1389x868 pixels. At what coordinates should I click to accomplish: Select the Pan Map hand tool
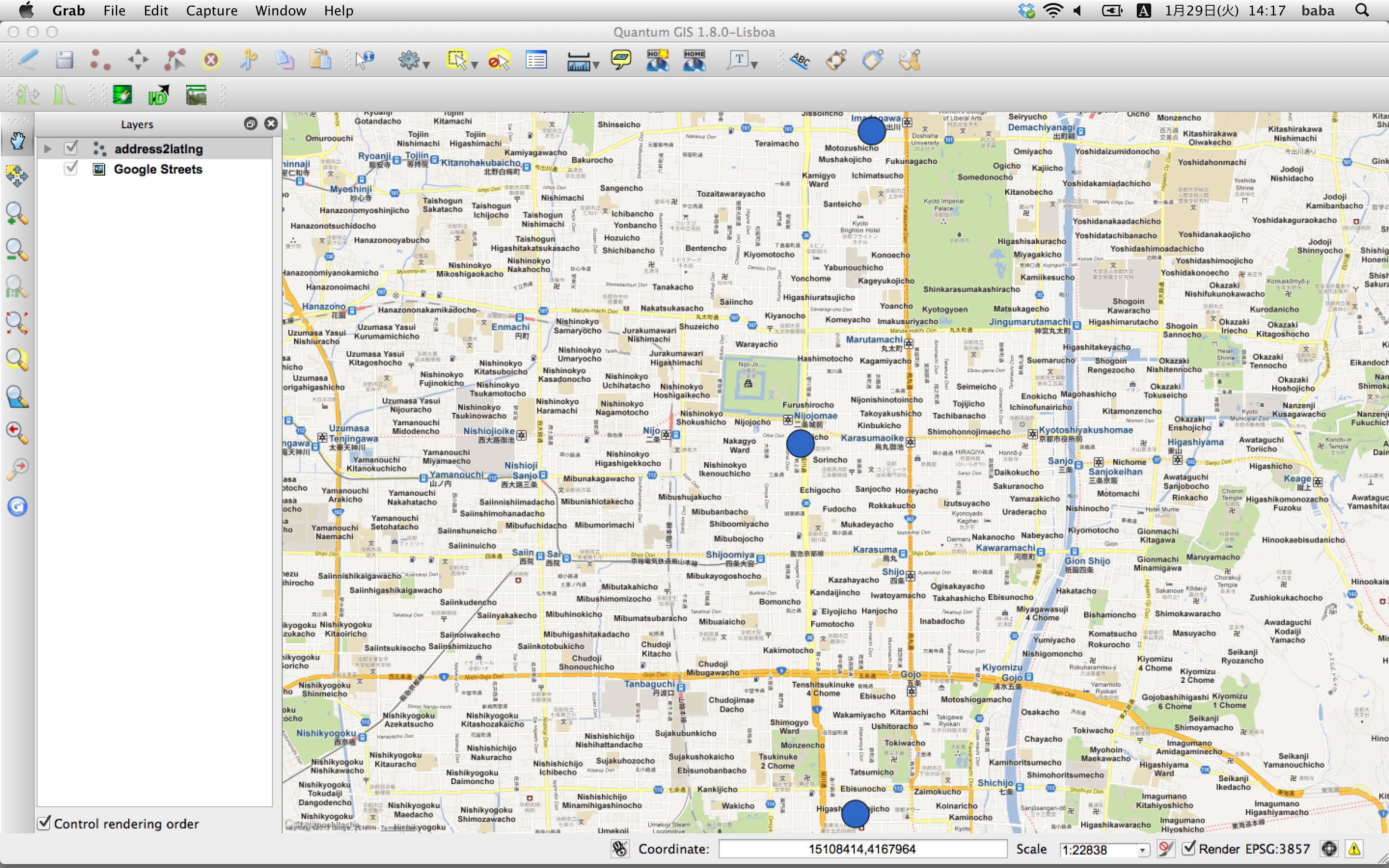coord(17,140)
